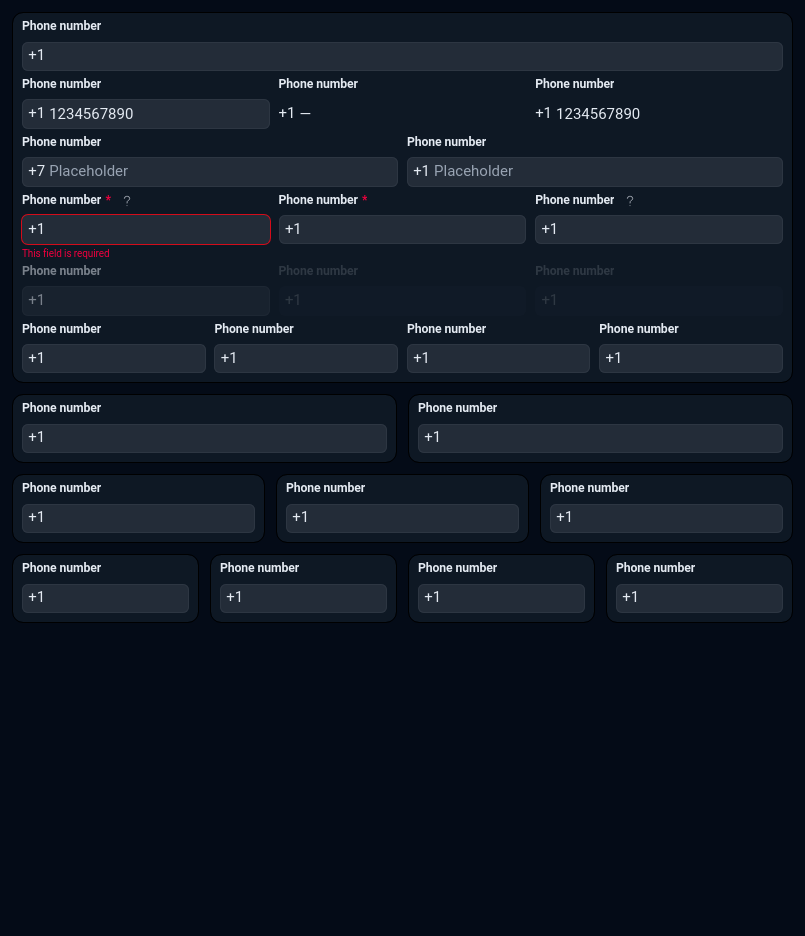
Task: Click the rightmost input in the main panel's four-field row
Action: click(x=690, y=358)
